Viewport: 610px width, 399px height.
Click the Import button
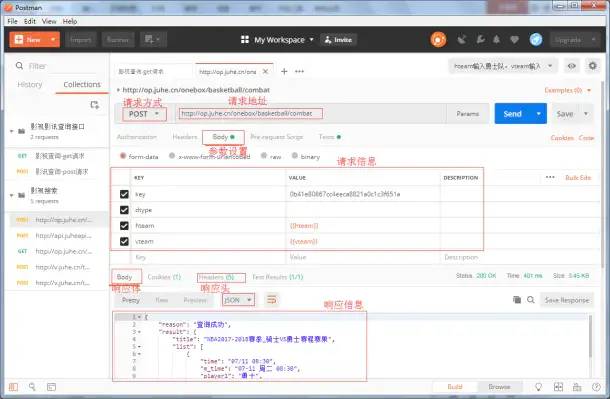tap(81, 40)
